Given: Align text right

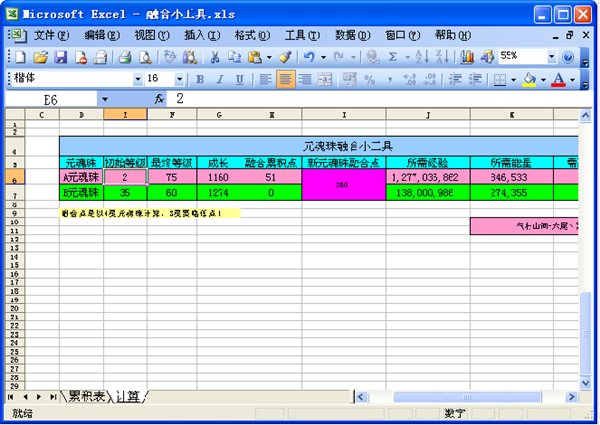Looking at the screenshot, I should (x=305, y=80).
